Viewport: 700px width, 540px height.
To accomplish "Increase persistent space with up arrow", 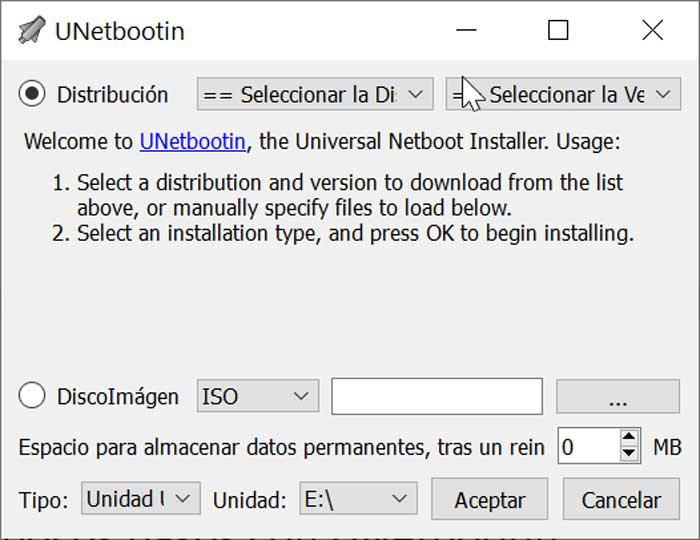I will (x=629, y=436).
